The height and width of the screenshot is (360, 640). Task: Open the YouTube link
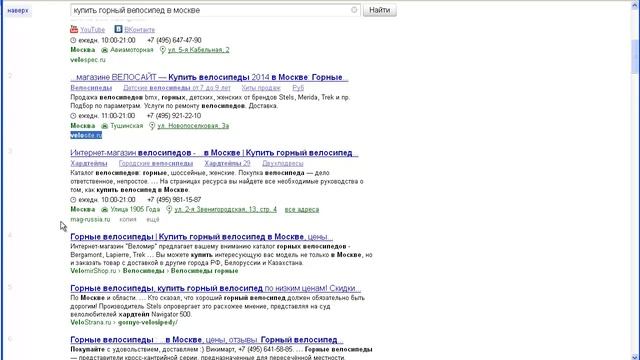point(92,29)
